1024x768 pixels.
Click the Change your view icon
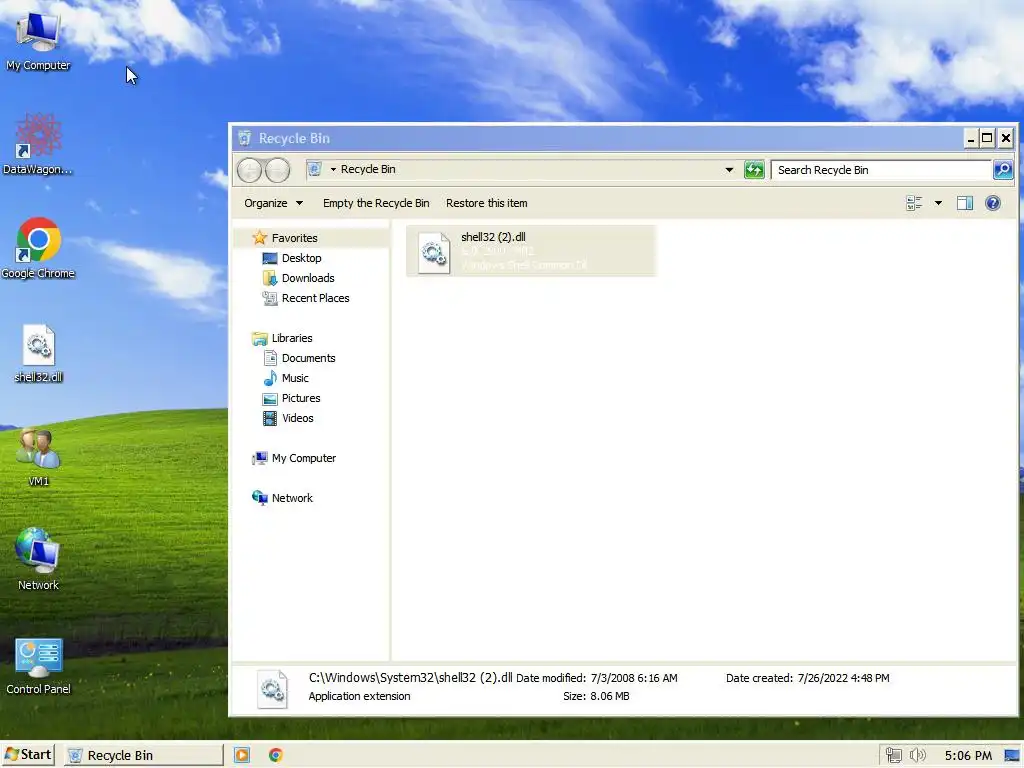pyautogui.click(x=914, y=203)
